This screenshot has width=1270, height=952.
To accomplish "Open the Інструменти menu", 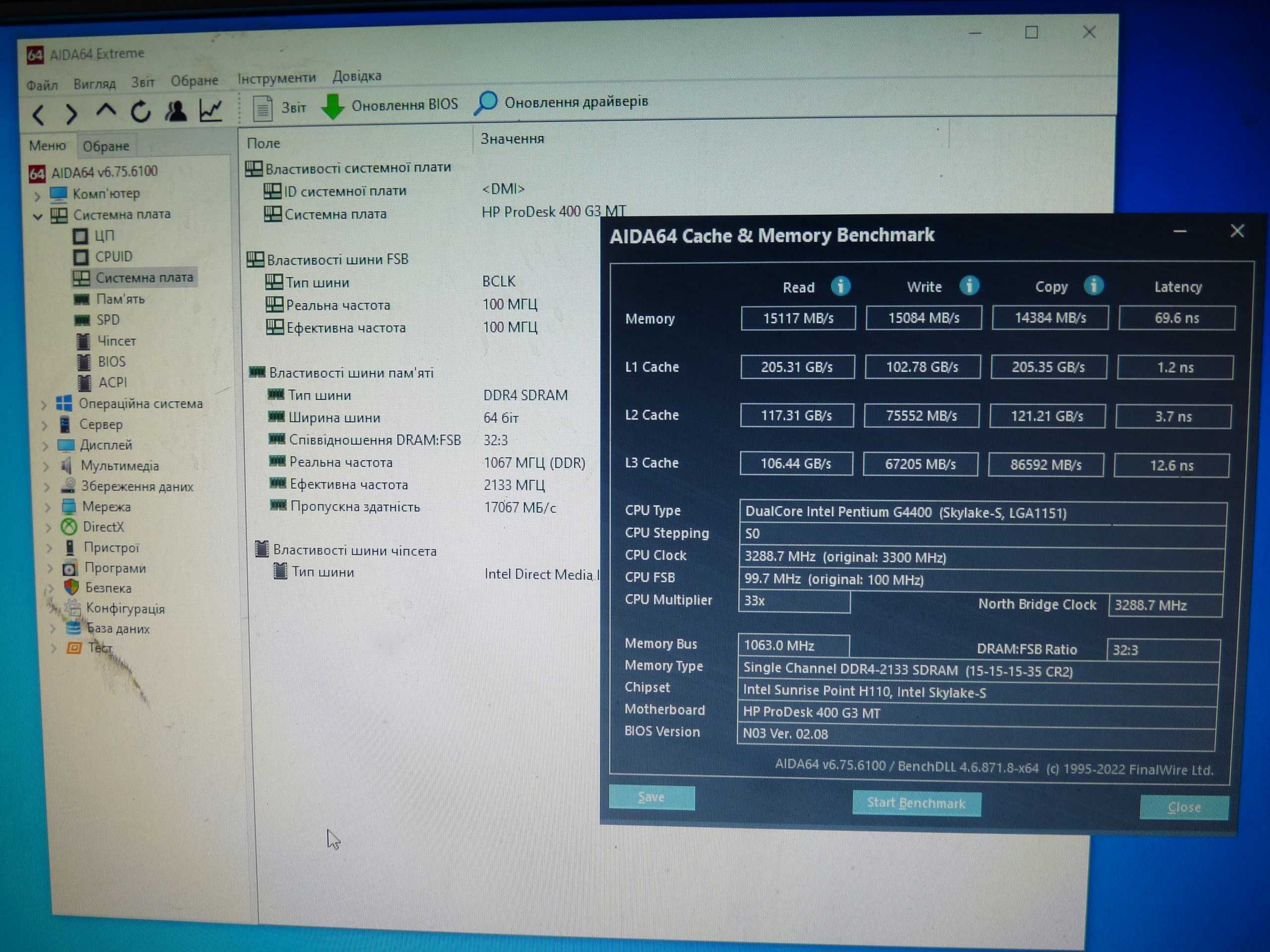I will tap(277, 77).
